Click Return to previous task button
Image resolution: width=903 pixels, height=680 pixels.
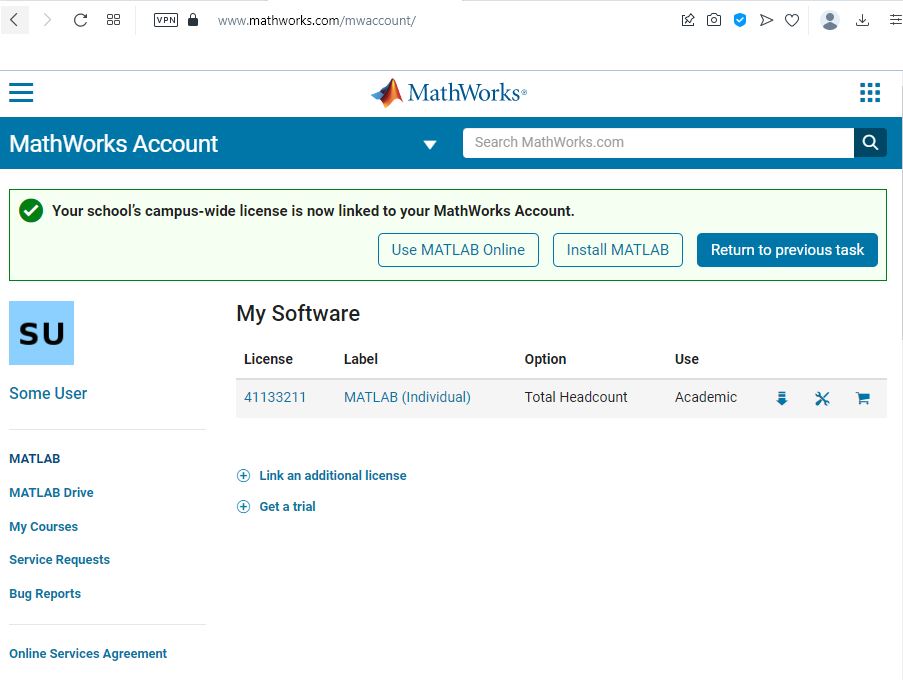pos(787,250)
